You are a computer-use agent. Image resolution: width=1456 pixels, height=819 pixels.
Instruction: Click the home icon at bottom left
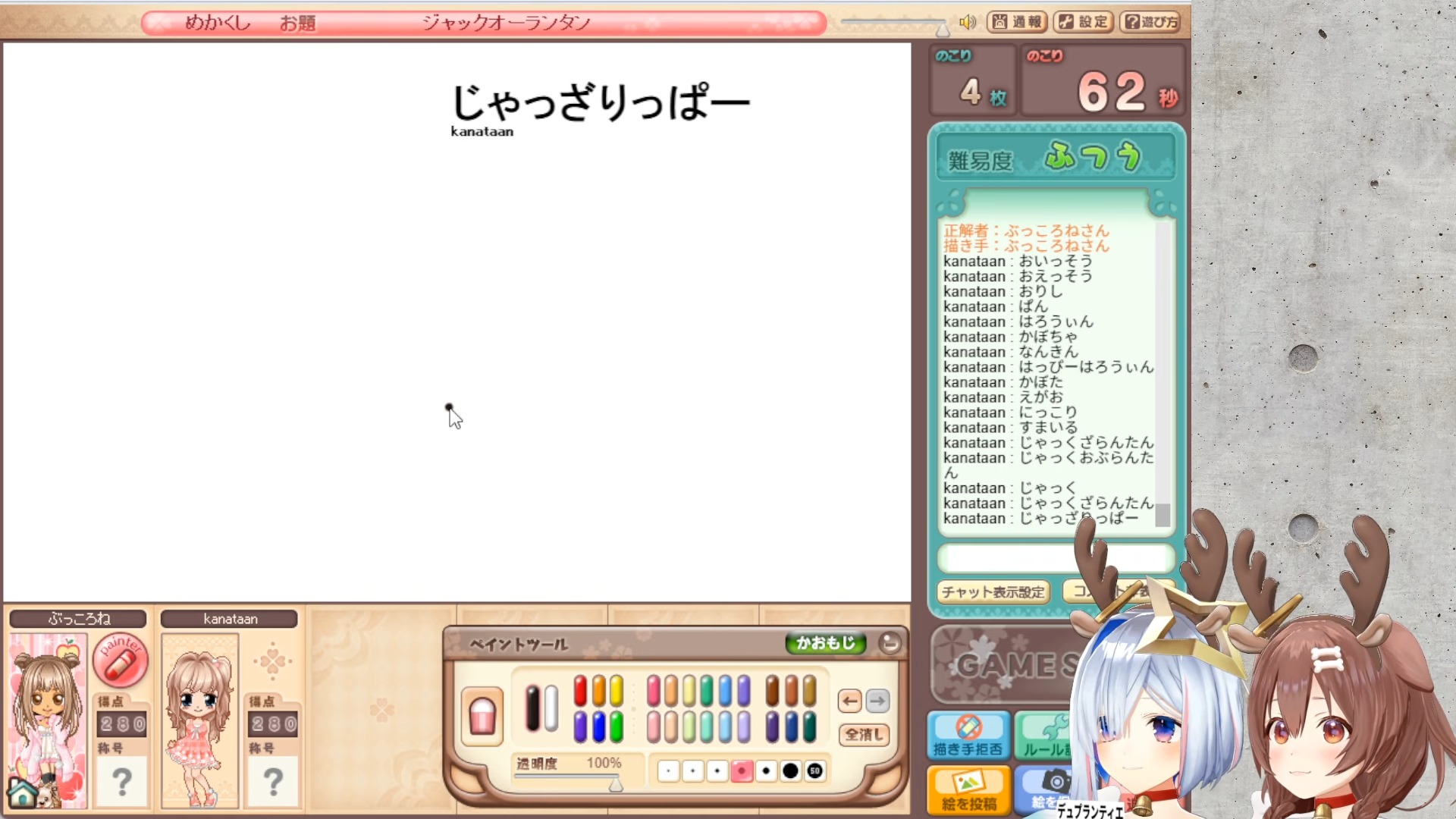(x=22, y=793)
